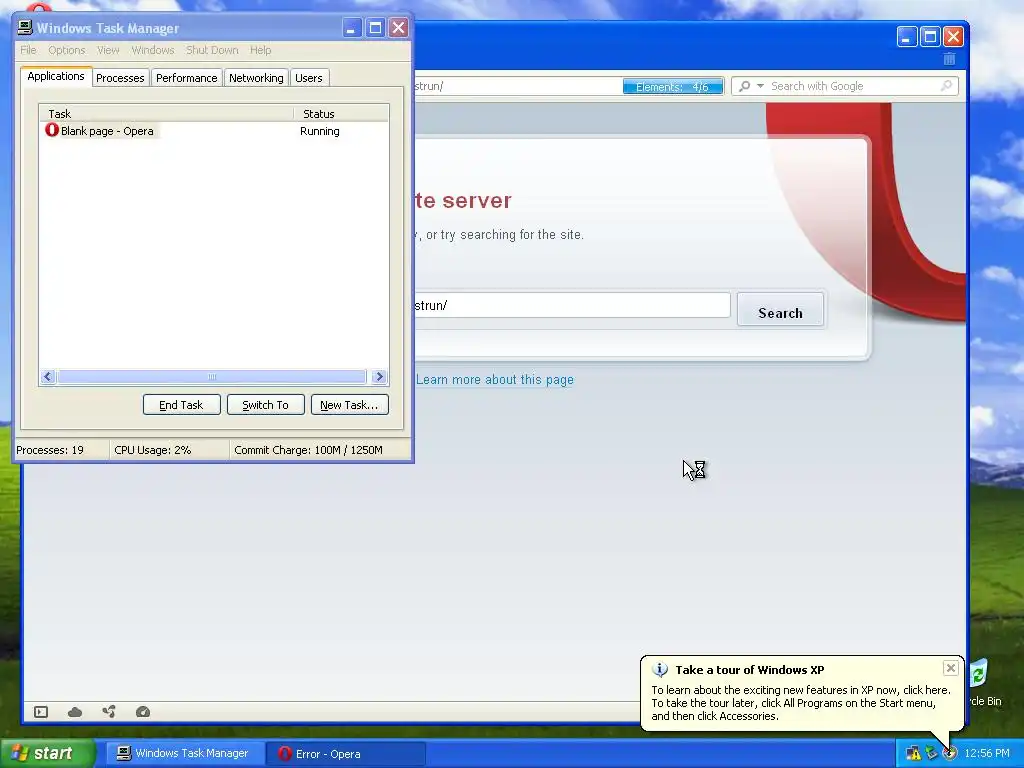Viewport: 1024px width, 768px height.
Task: Close the Windows XP tour balloon
Action: 951,667
